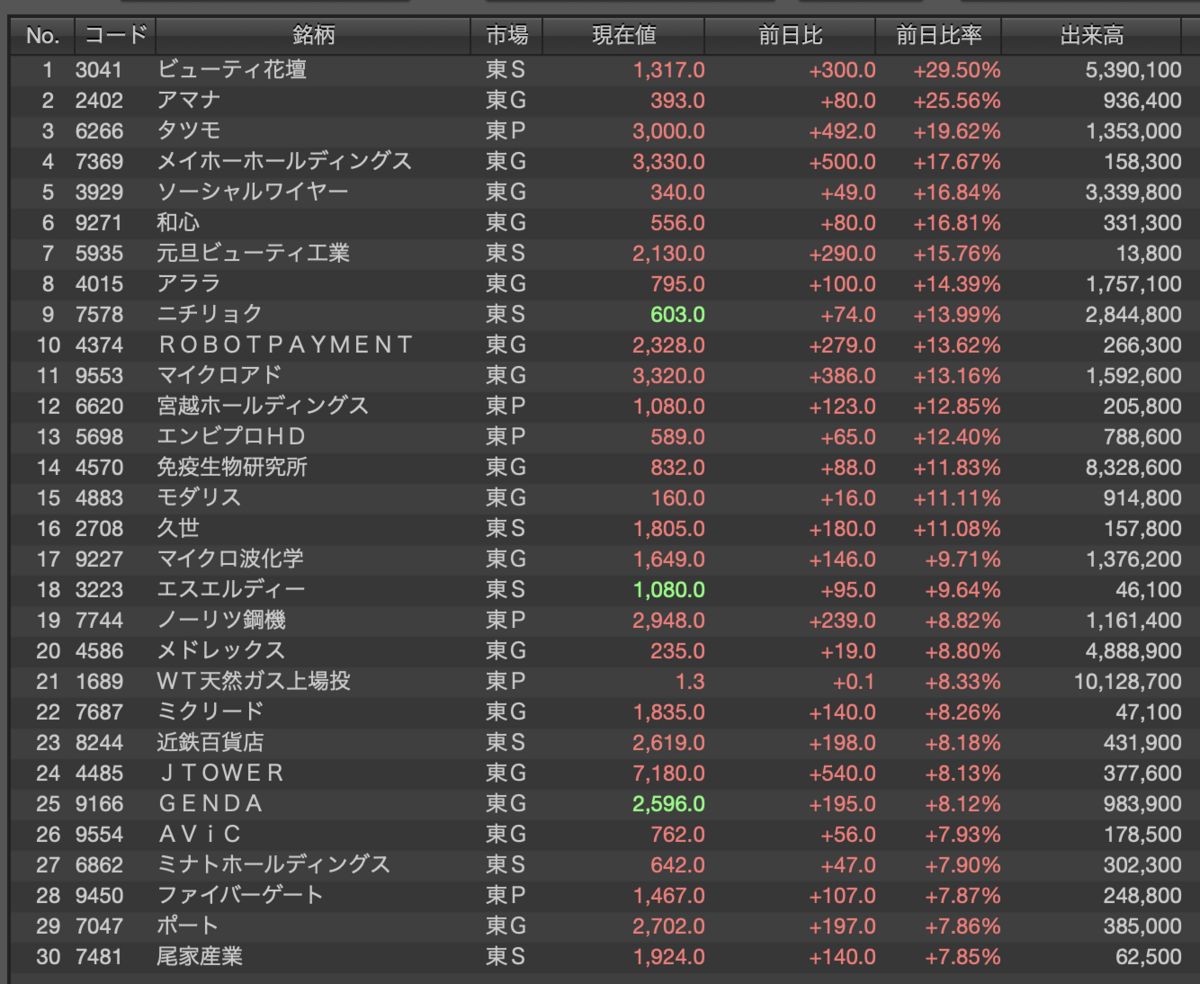Click the ニチリョク stock name
The image size is (1200, 984).
coord(210,314)
